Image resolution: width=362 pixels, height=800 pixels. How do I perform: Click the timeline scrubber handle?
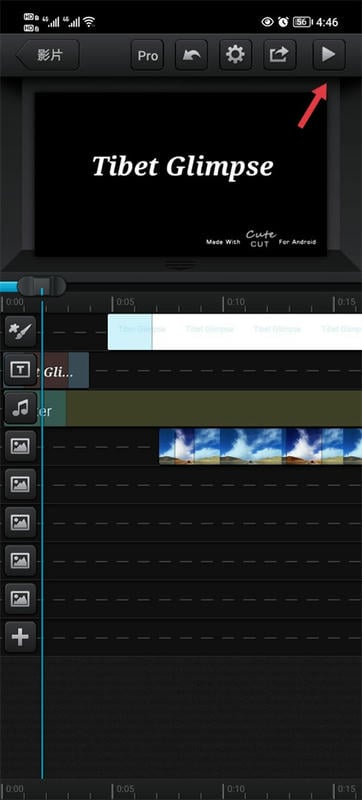click(42, 286)
